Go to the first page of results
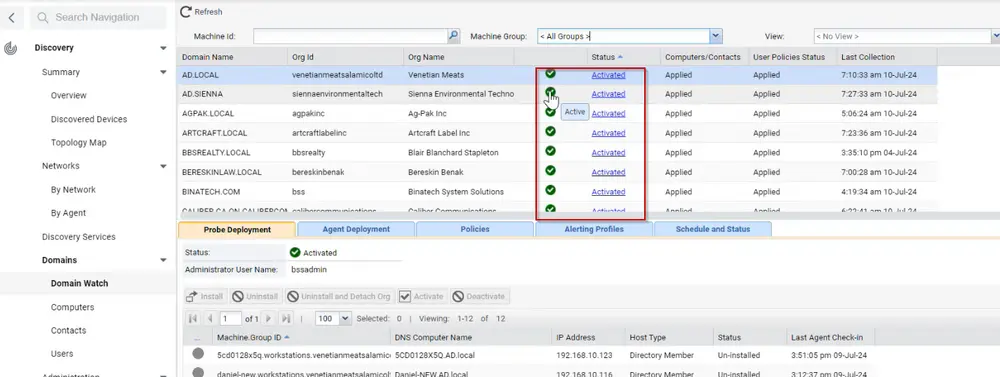1000x377 pixels. (193, 318)
